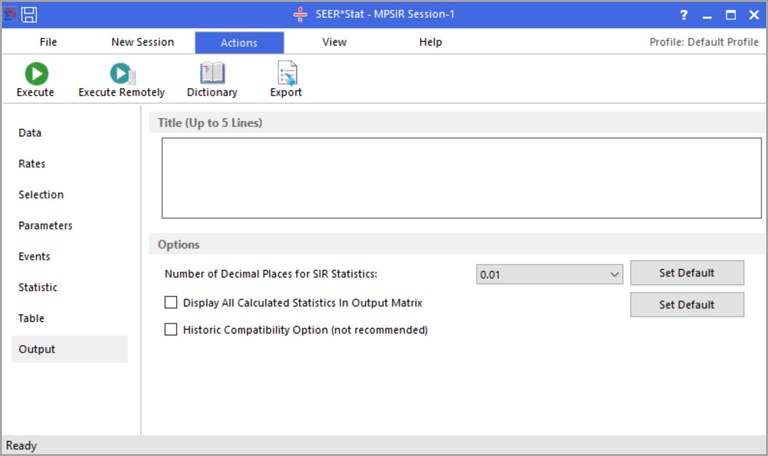This screenshot has width=768, height=456.
Task: Select the Parameters sidebar tab
Action: pos(45,226)
